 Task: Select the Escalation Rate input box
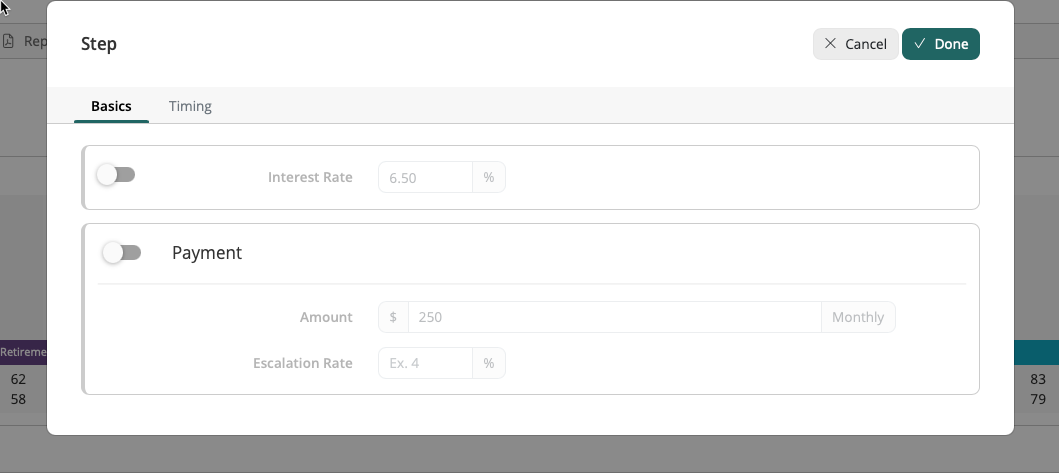click(x=425, y=363)
